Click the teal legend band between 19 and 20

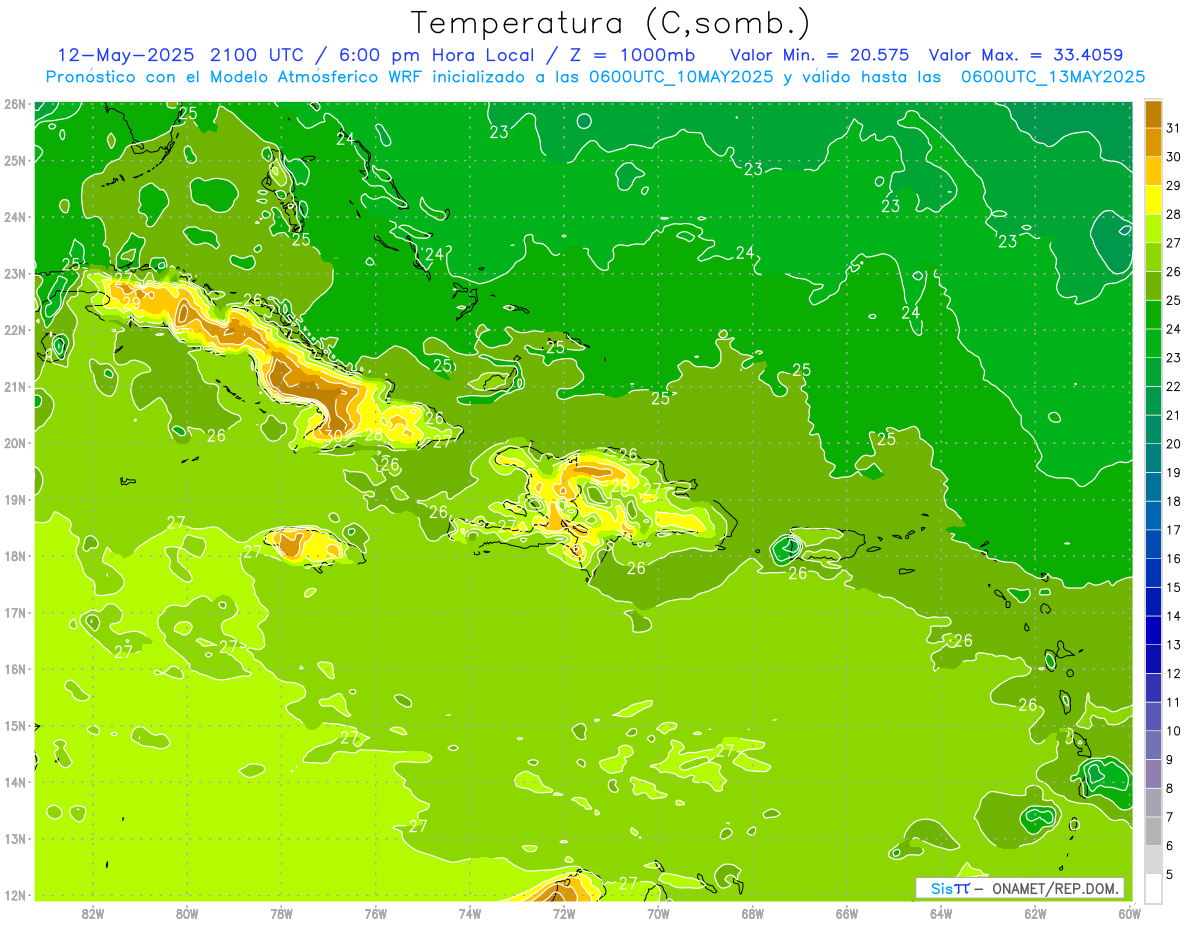pyautogui.click(x=1153, y=458)
